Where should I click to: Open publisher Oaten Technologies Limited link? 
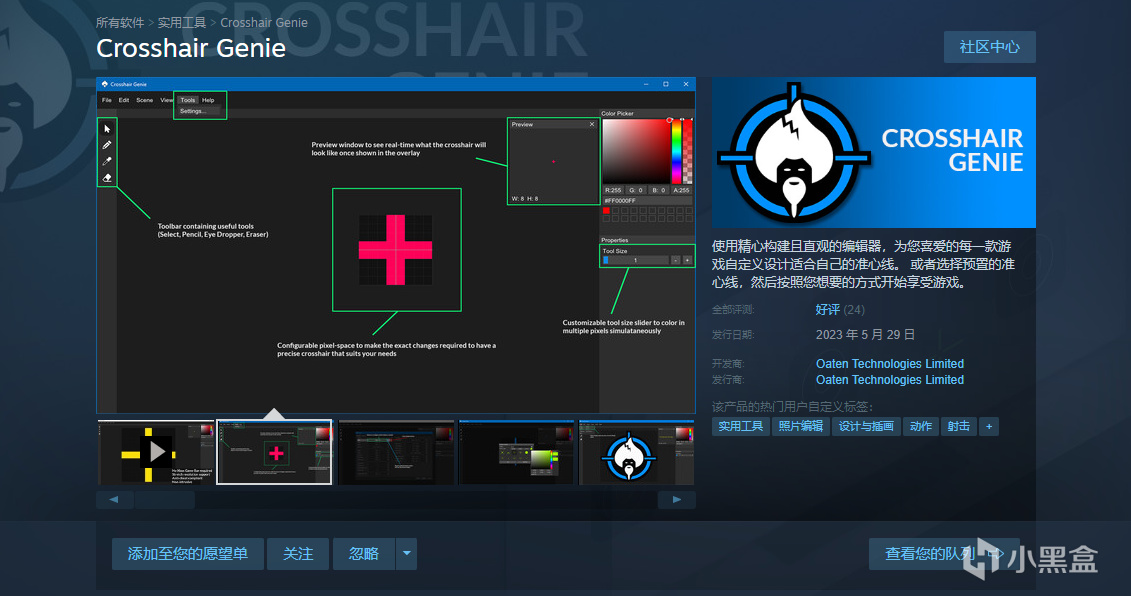(889, 380)
